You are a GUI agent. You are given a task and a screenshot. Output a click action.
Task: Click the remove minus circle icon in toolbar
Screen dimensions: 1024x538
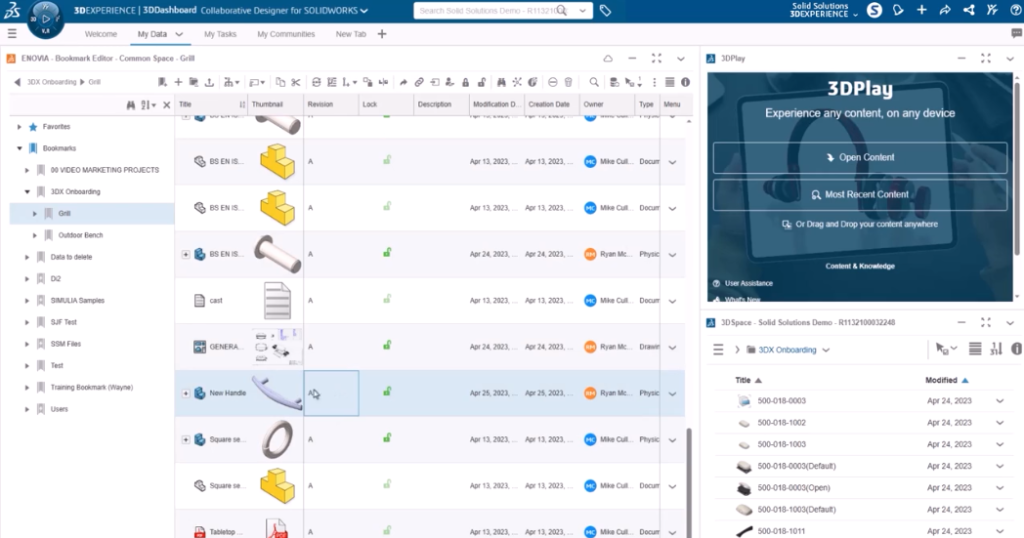552,82
